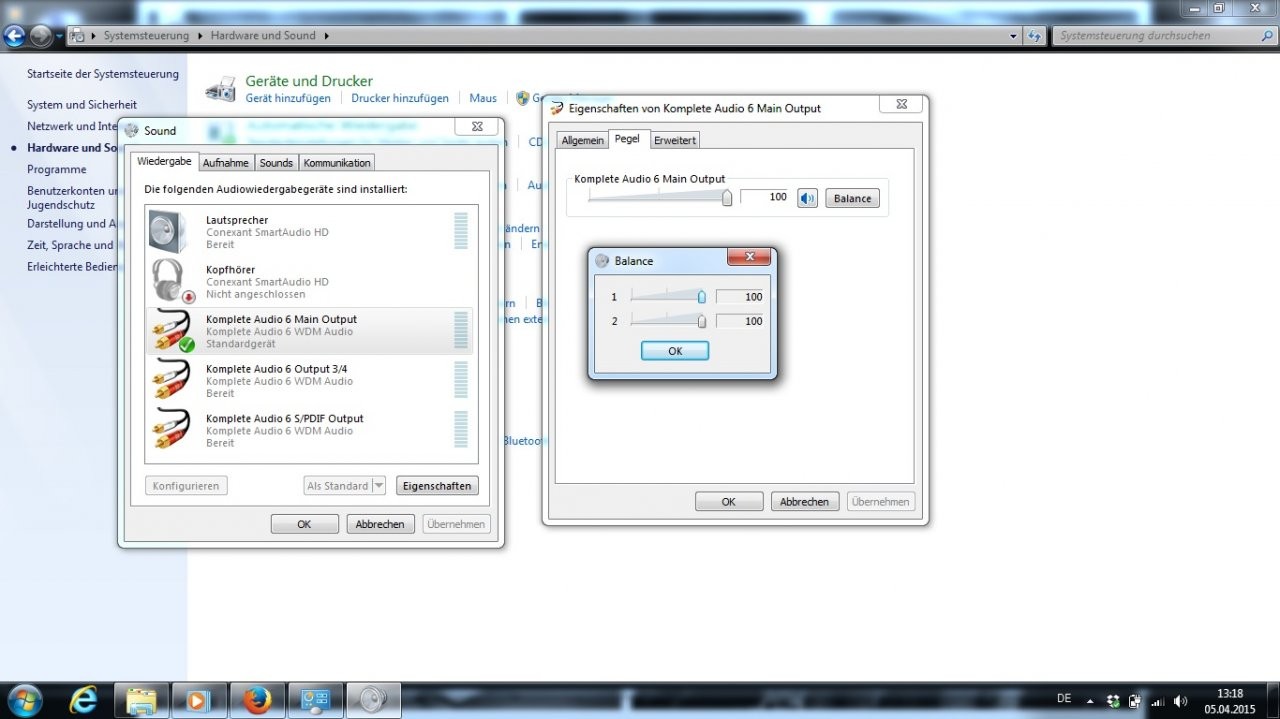Image resolution: width=1280 pixels, height=719 pixels.
Task: Open Internet Explorer from the taskbar
Action: 84,700
